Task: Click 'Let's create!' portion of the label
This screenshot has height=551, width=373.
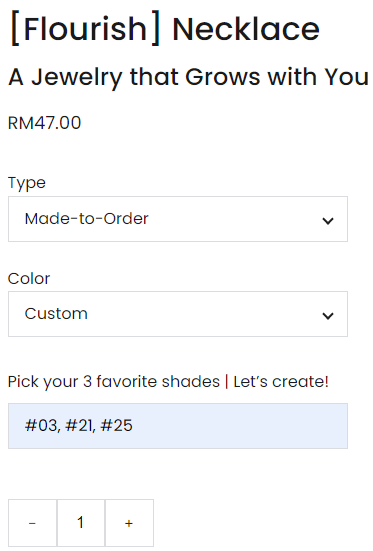Action: point(281,382)
